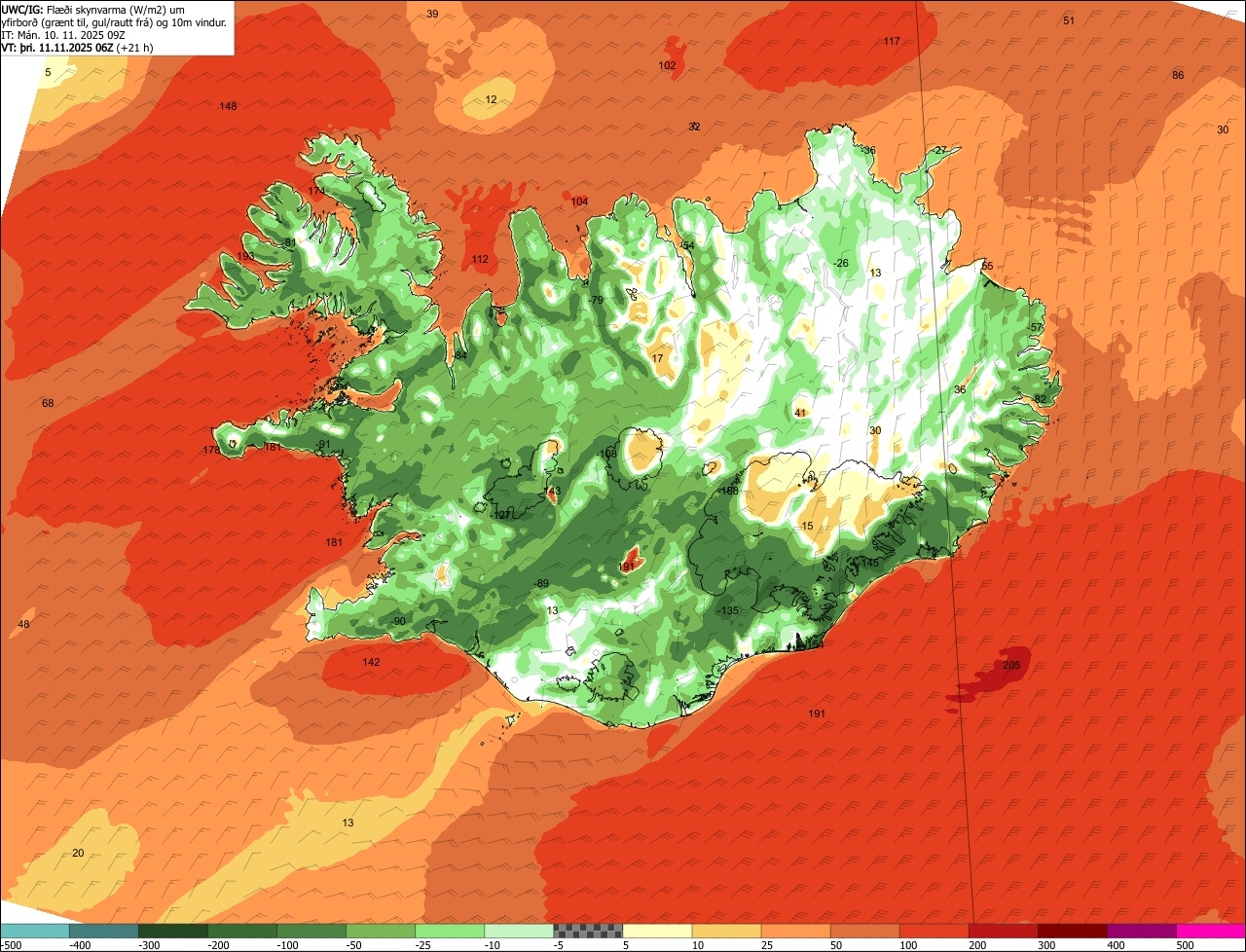Click the map value 51
Viewport: 1246px width, 952px height.
click(1069, 20)
